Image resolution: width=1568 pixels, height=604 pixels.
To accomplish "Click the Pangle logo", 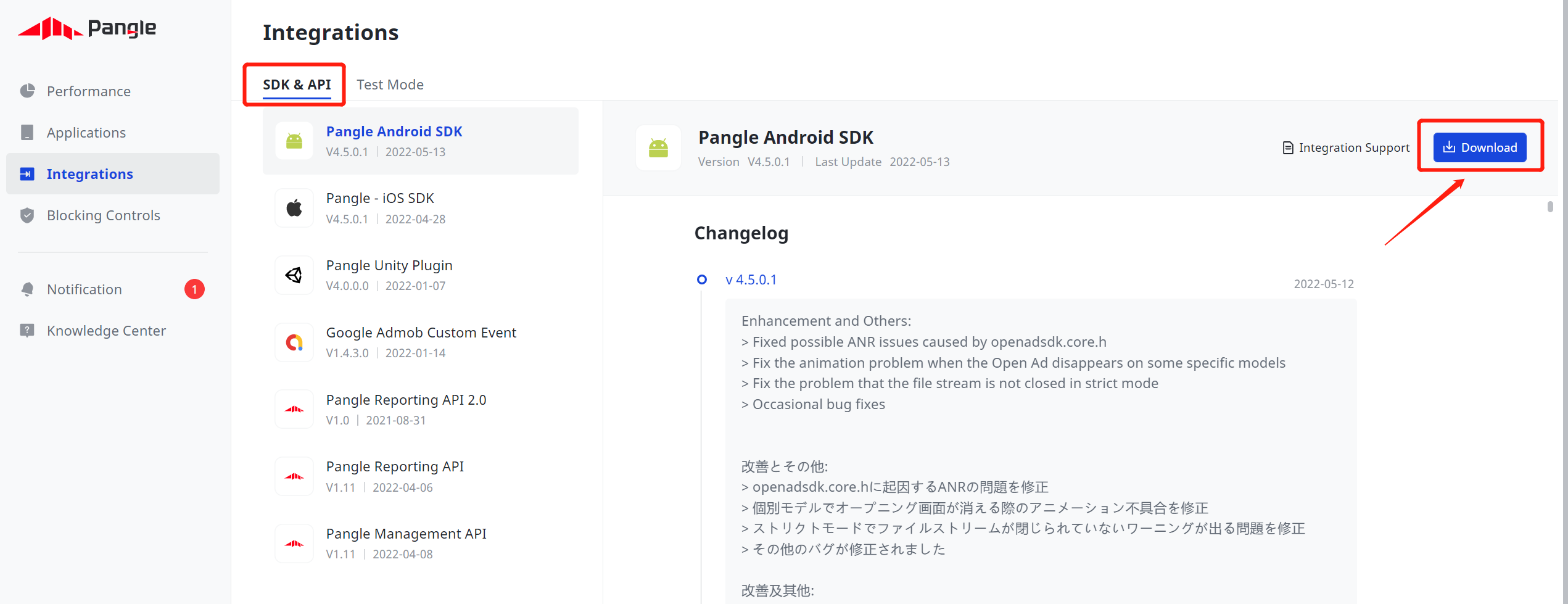I will [87, 28].
